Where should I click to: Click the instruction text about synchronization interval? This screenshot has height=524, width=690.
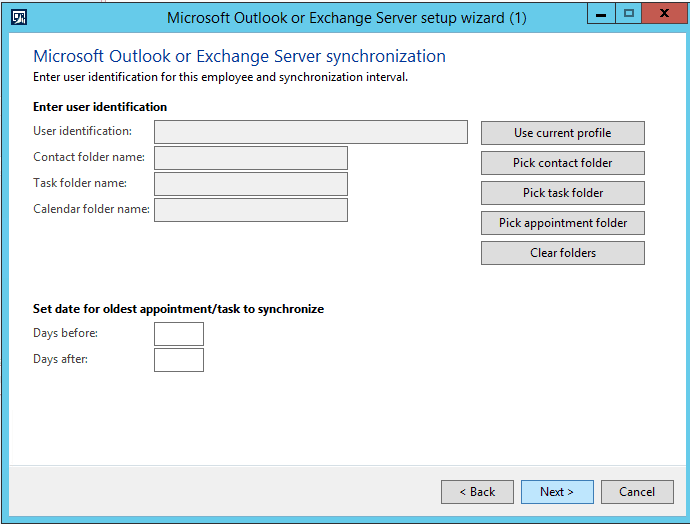220,77
